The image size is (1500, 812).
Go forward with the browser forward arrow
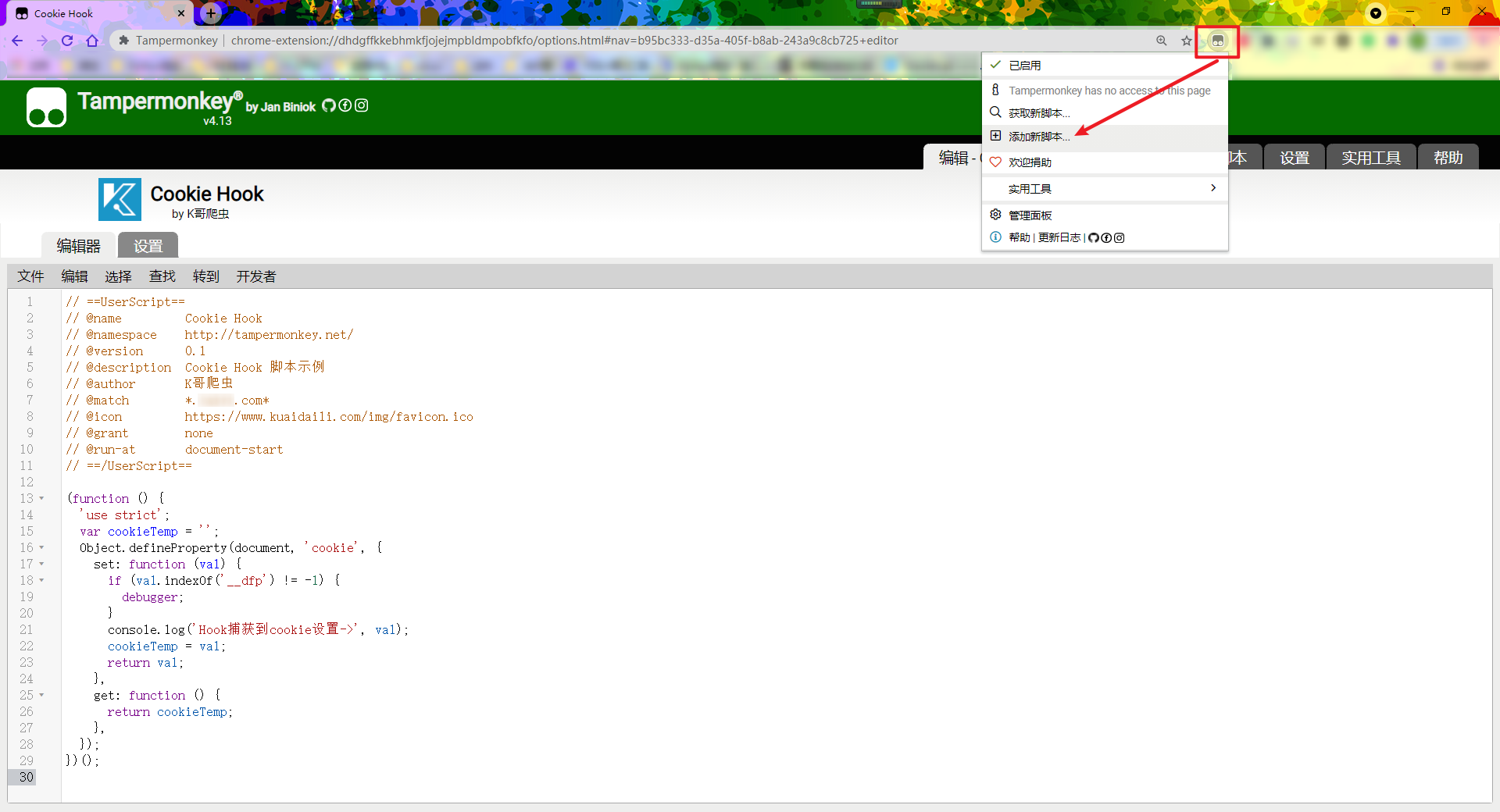point(42,41)
